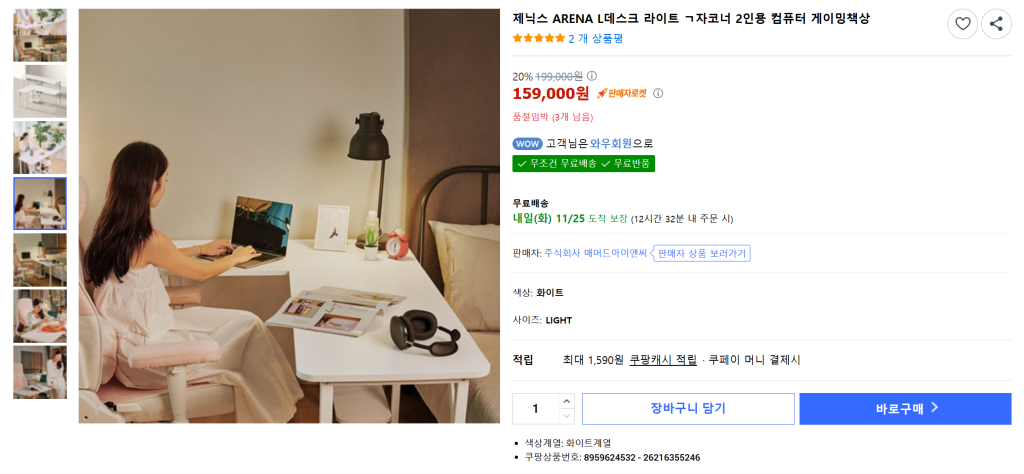This screenshot has width=1024, height=474.
Task: Select the second thumbnail showing white desks
Action: 40,92
